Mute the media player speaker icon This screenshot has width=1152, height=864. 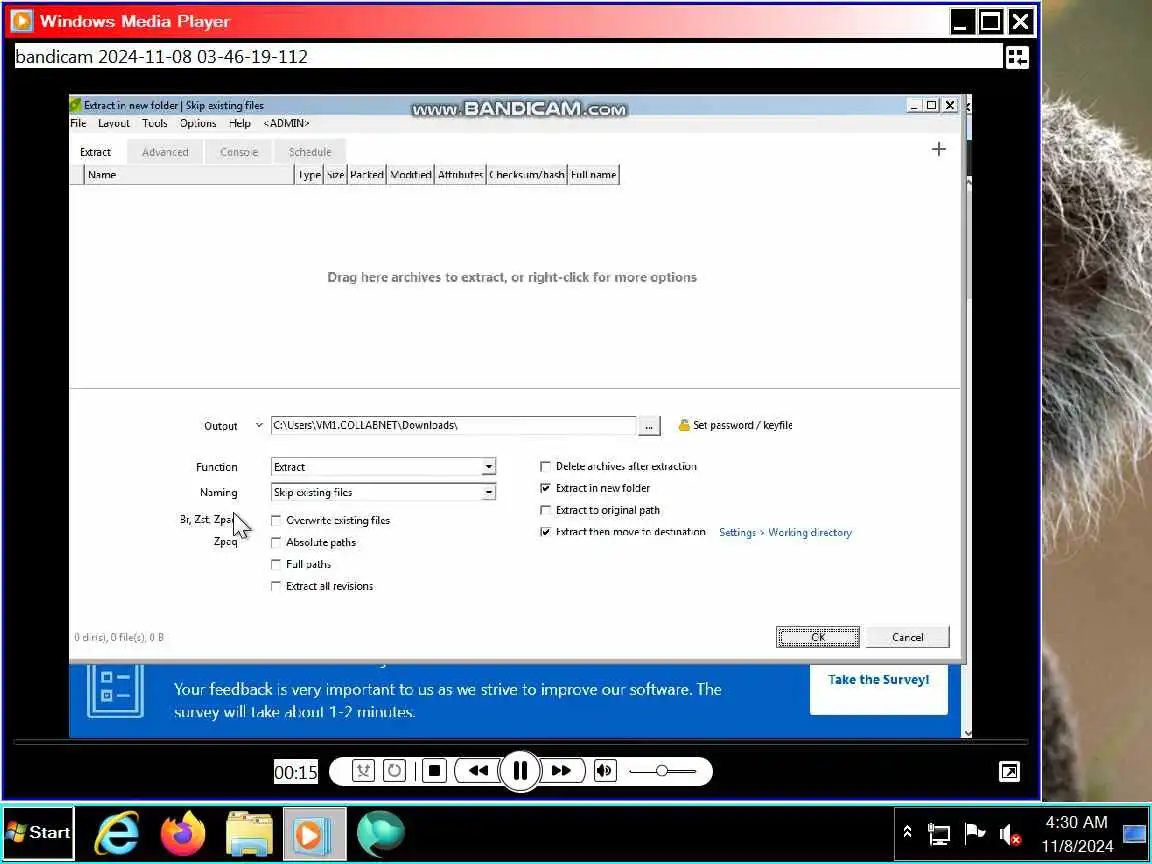605,771
